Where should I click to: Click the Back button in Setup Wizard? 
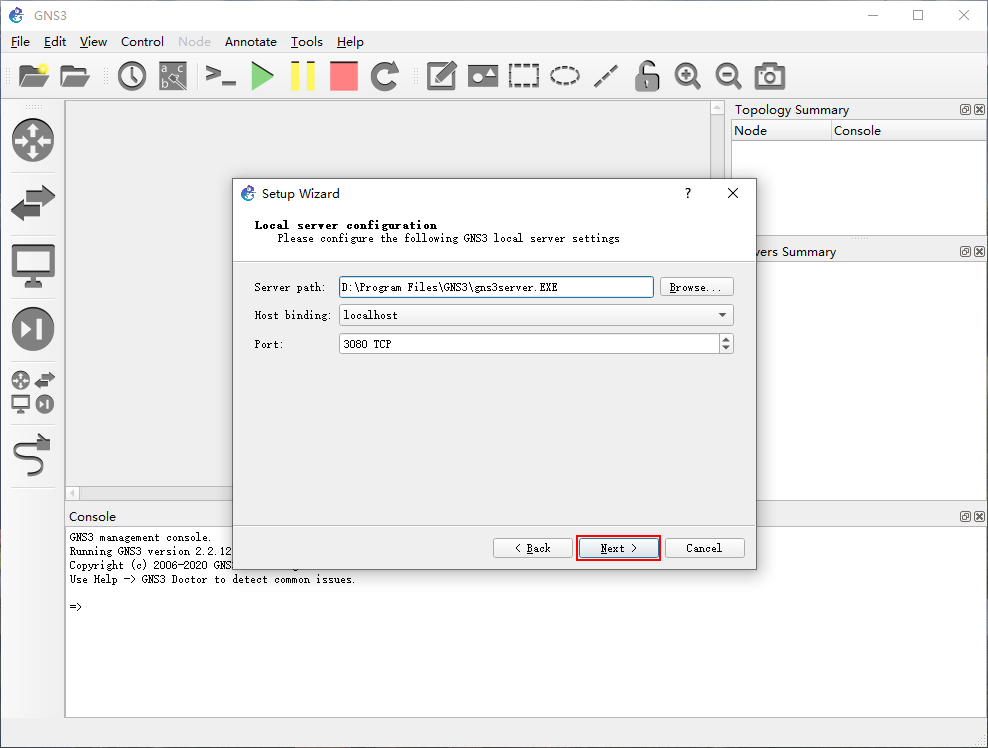(x=532, y=548)
